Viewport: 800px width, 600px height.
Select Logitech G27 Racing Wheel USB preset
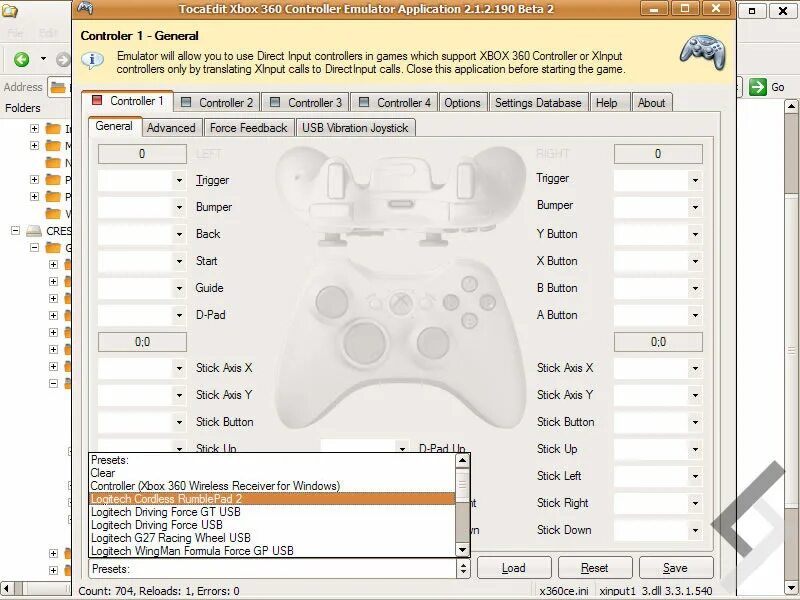tap(272, 538)
